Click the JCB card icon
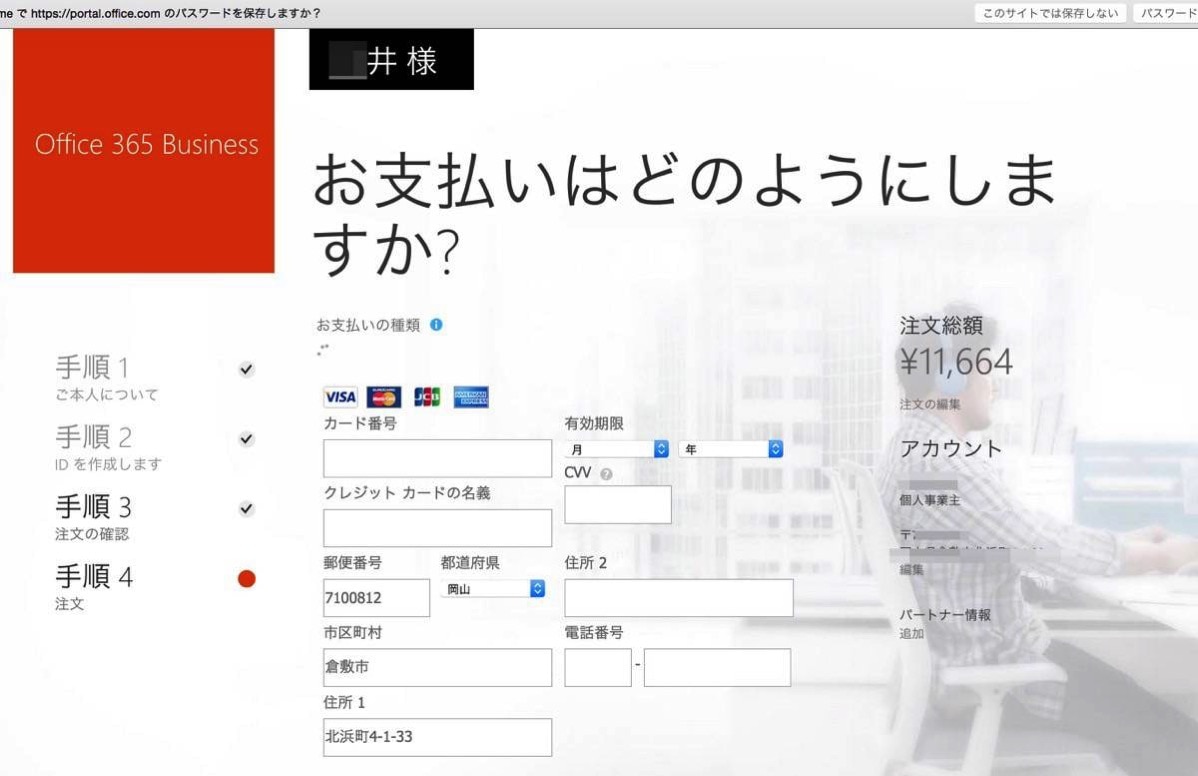 [x=427, y=397]
